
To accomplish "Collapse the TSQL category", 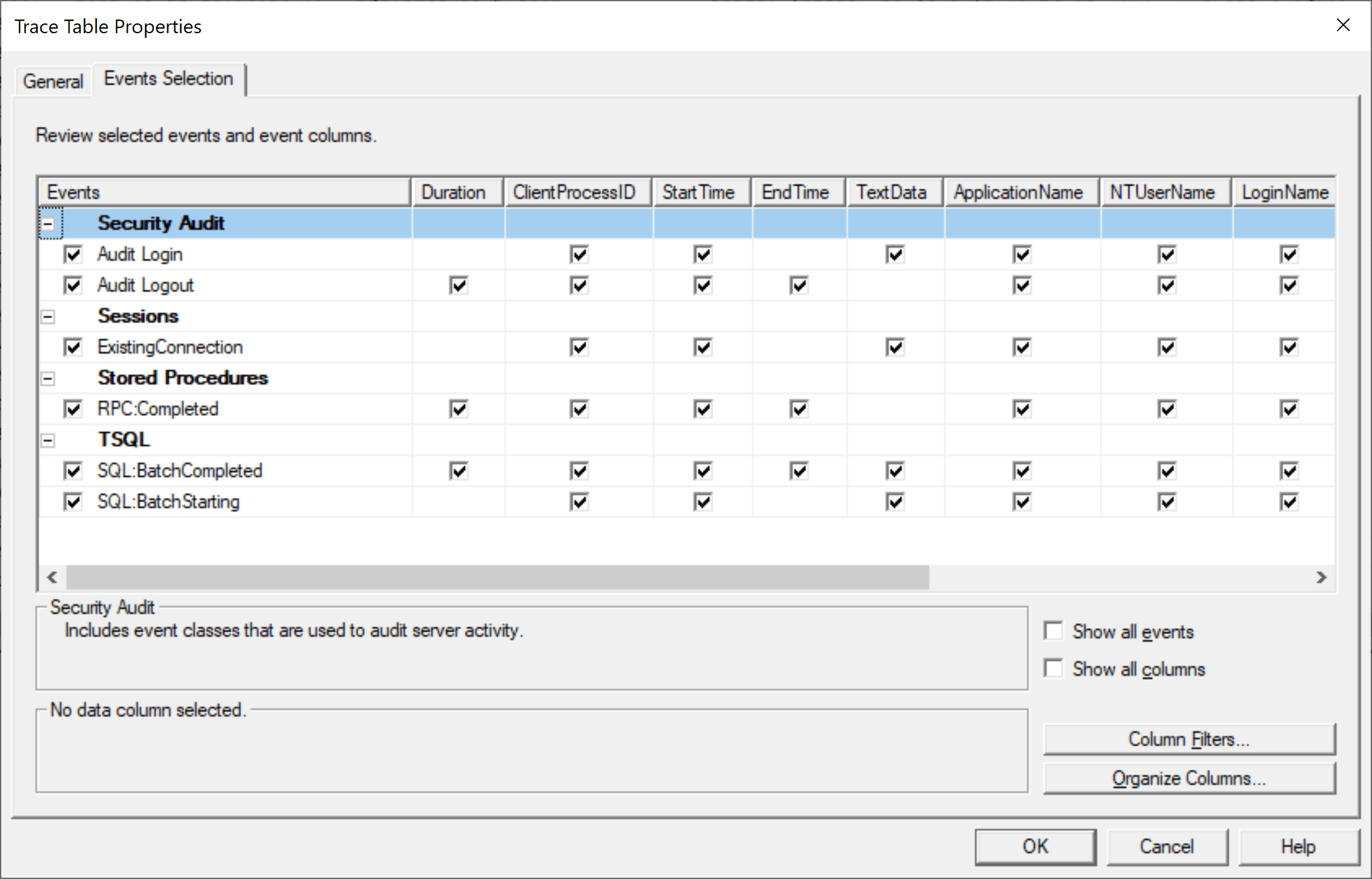I will tap(48, 439).
